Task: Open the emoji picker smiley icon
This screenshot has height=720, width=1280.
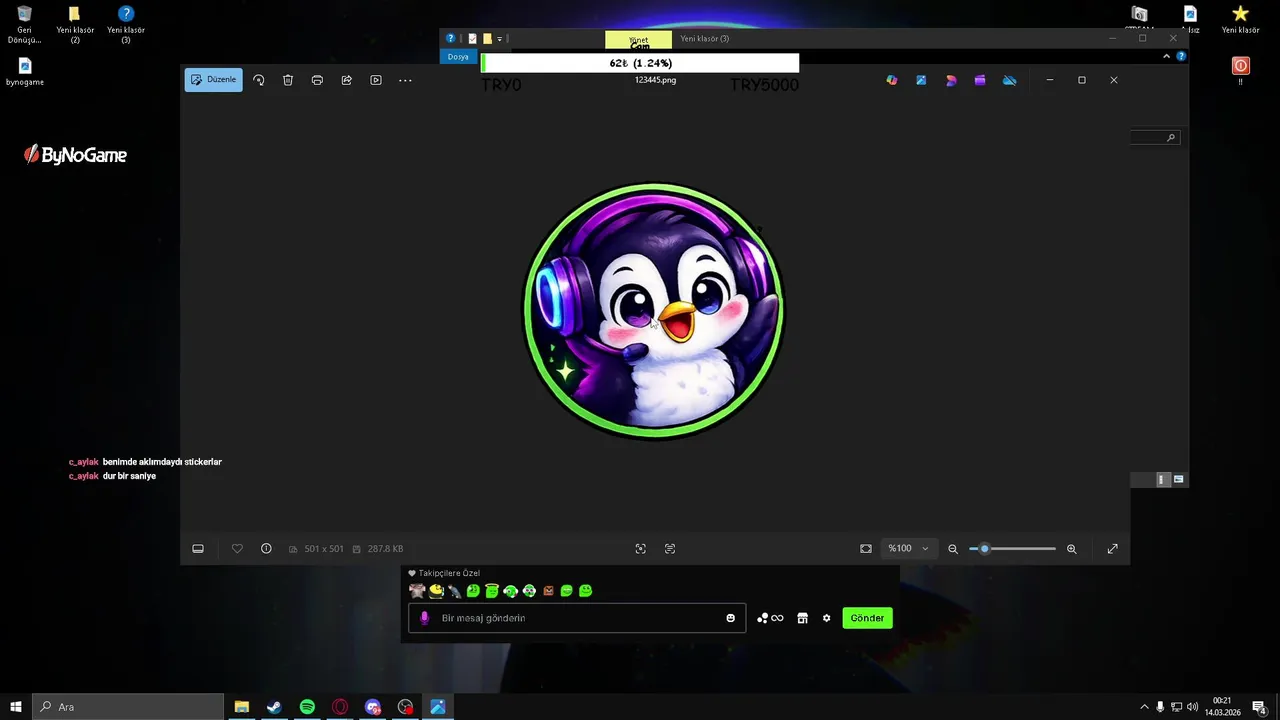Action: pyautogui.click(x=731, y=618)
